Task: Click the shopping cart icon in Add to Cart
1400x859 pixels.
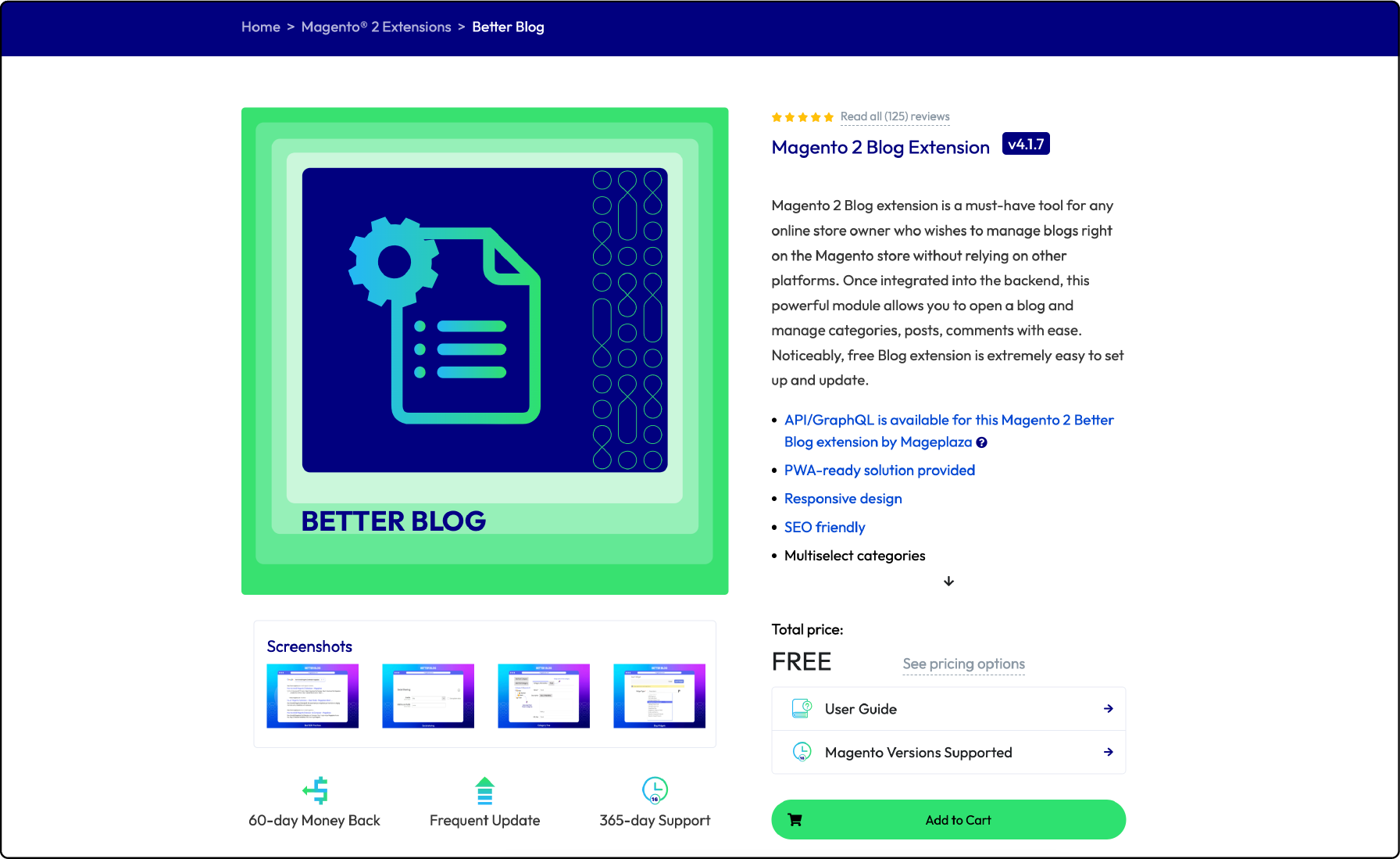Action: 795,820
